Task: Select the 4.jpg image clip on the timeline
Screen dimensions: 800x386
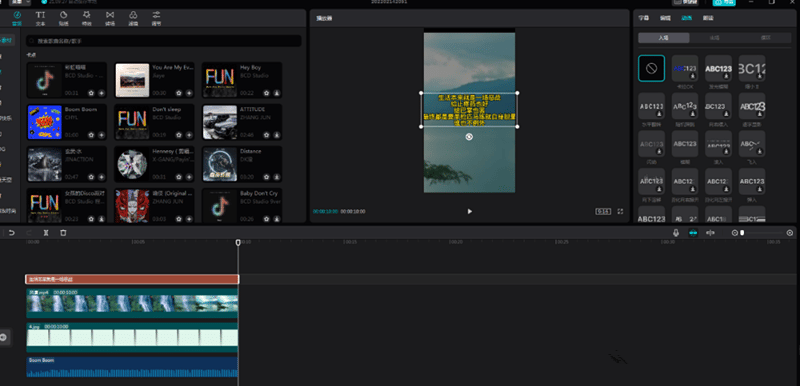Action: (x=132, y=337)
